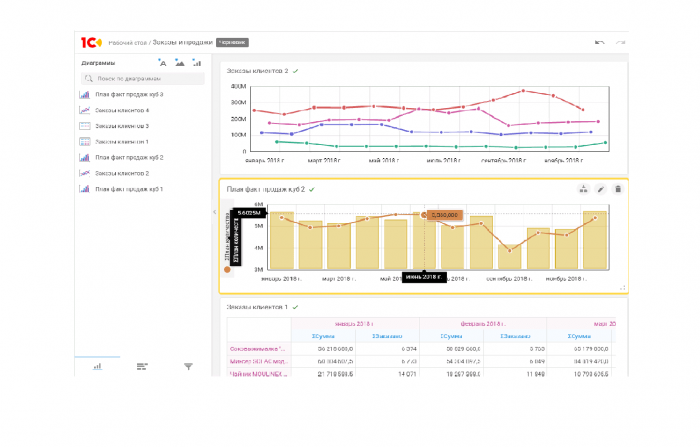Click the diagram search field
The height and width of the screenshot is (447, 700).
(143, 79)
